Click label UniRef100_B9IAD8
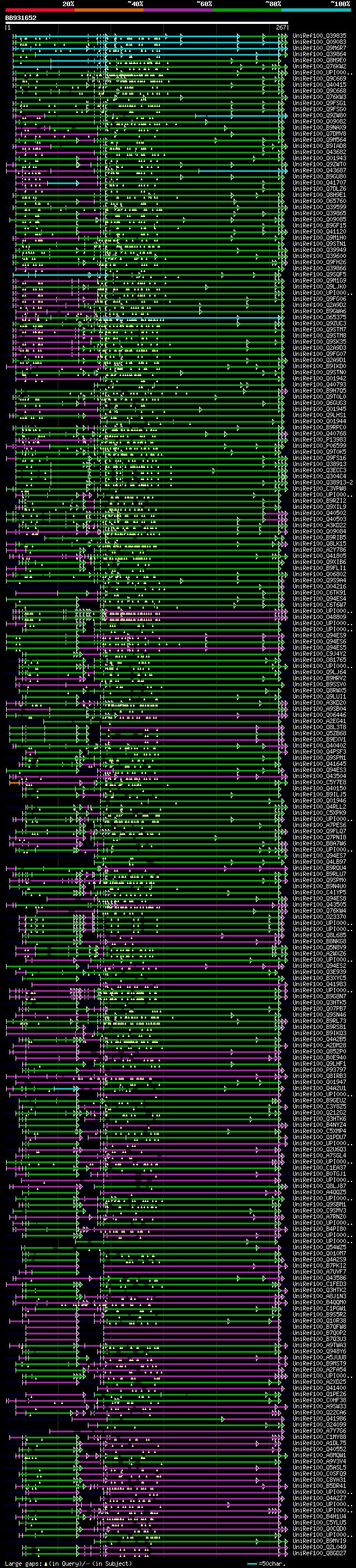The height and width of the screenshot is (1568, 356). point(319,146)
